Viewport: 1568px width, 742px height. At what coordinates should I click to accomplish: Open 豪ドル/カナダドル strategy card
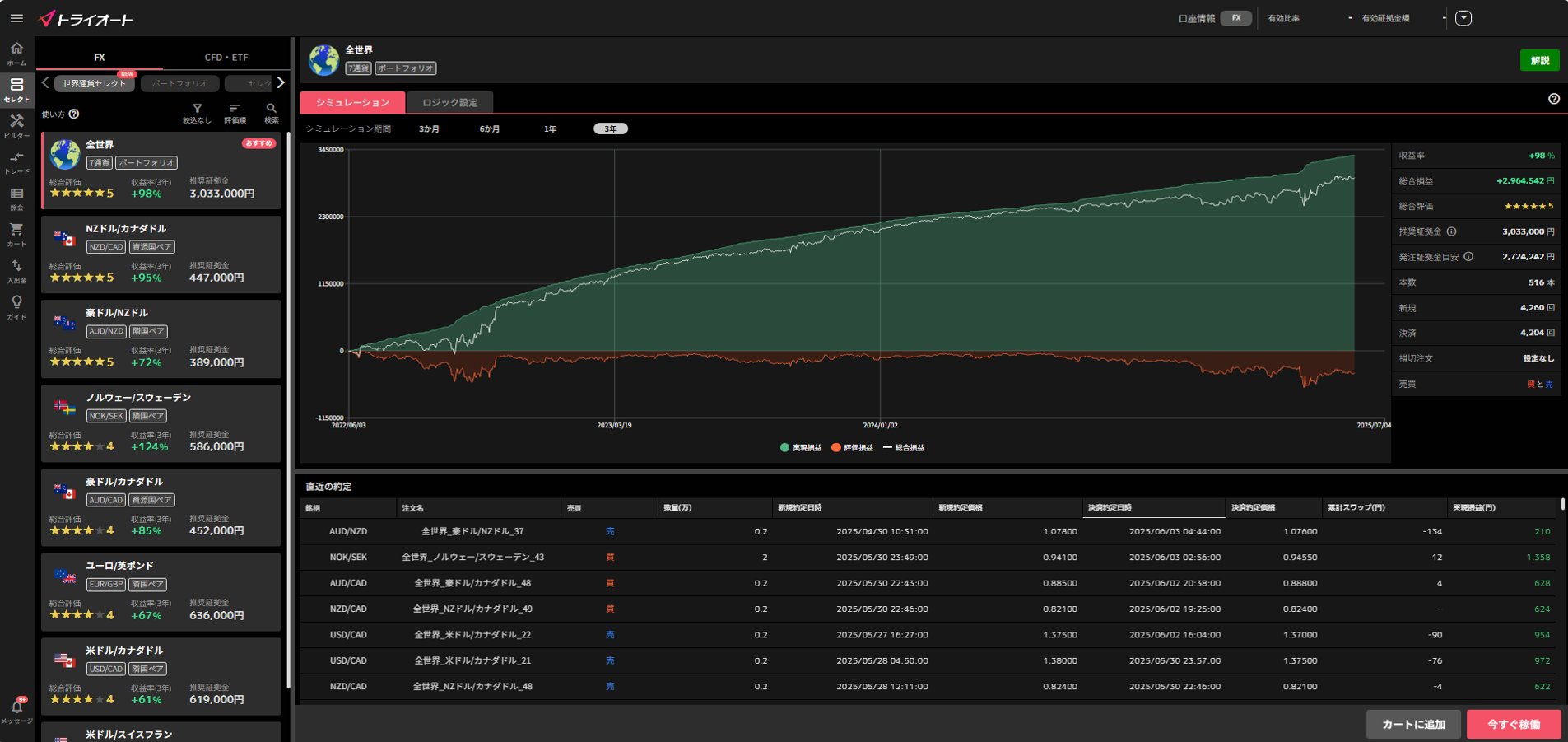[x=161, y=507]
